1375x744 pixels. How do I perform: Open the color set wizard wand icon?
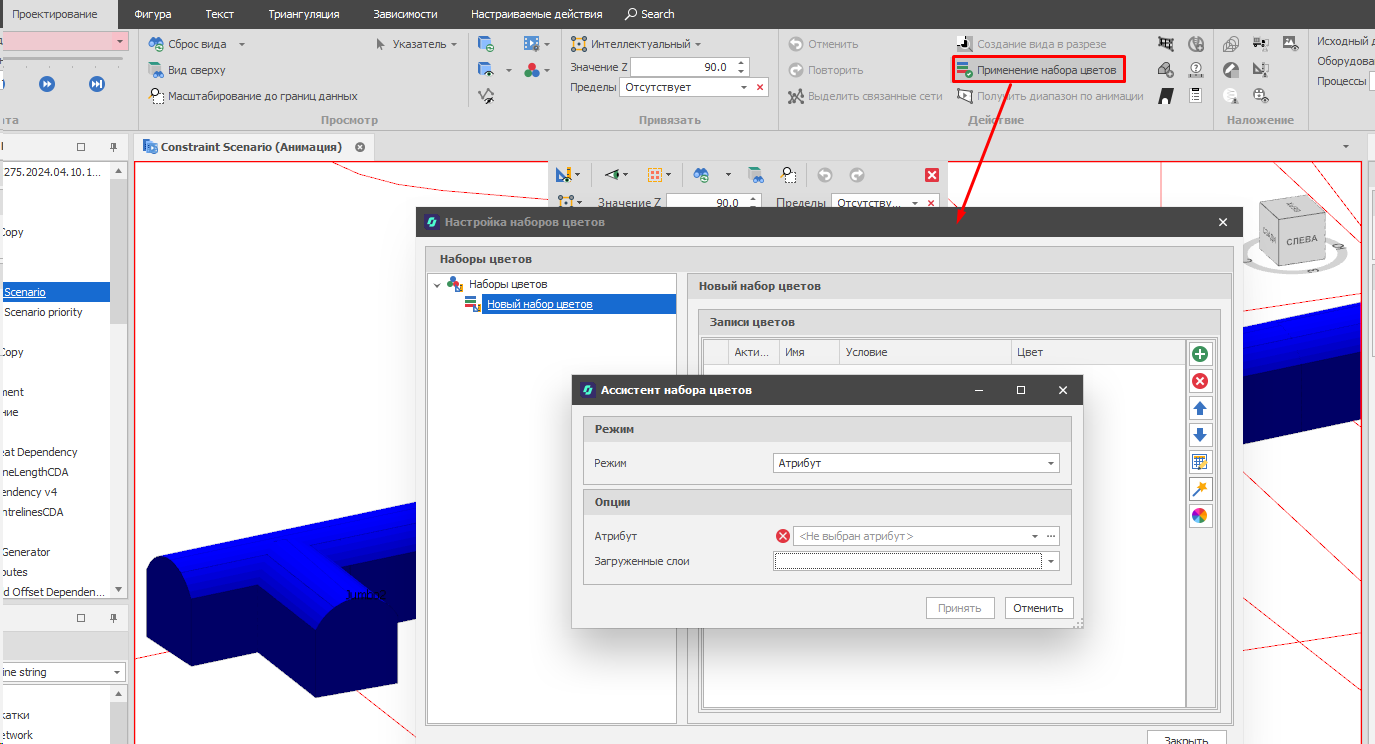point(1200,489)
